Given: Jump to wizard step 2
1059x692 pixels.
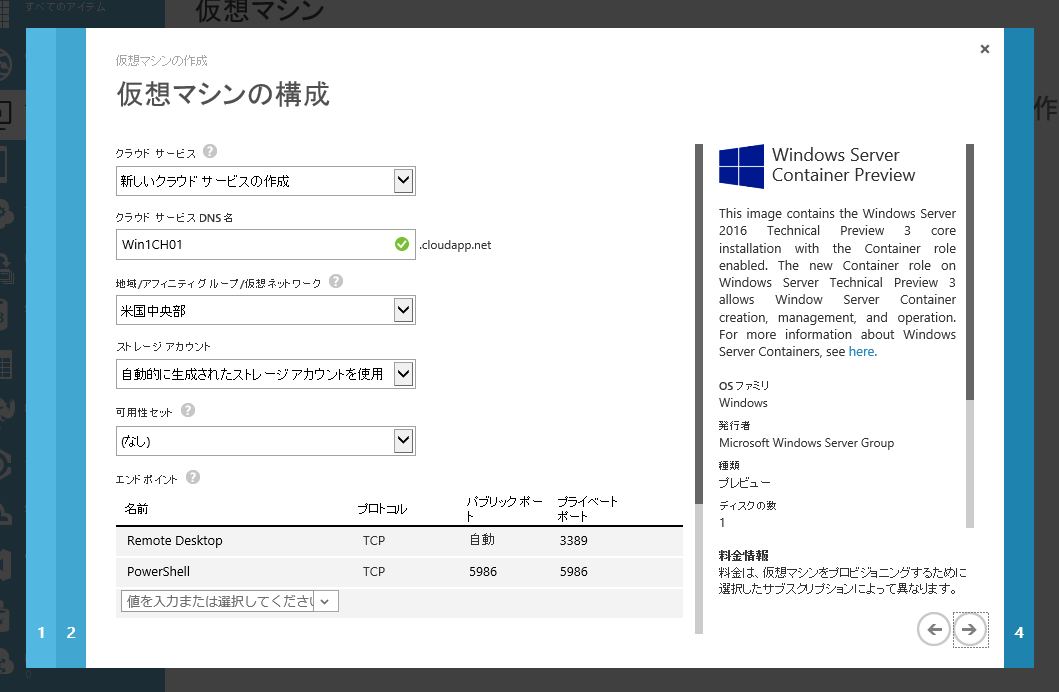Looking at the screenshot, I should 71,633.
